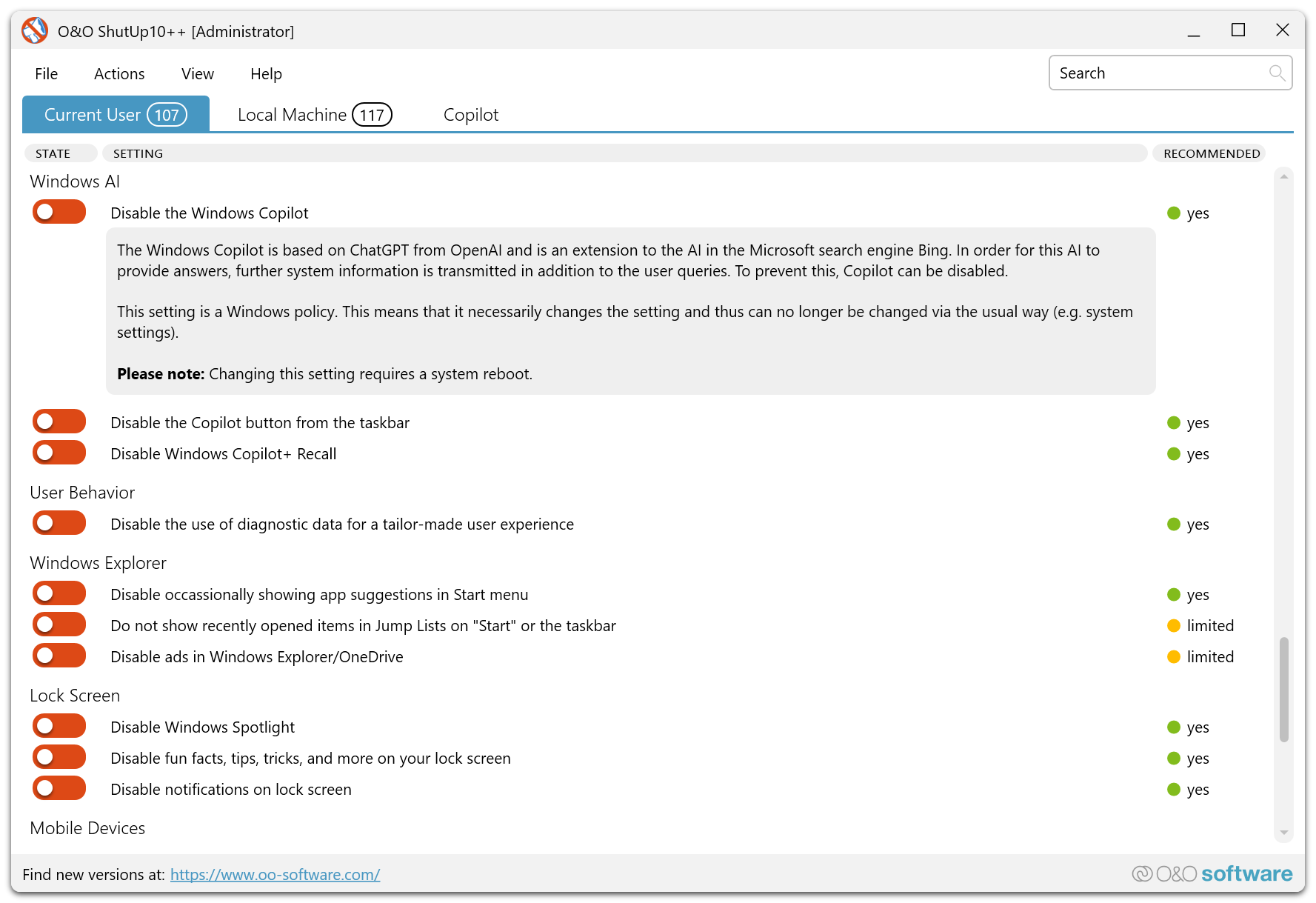Toggle Disable Windows Spotlight switch
This screenshot has height=903, width=1316.
[x=59, y=727]
